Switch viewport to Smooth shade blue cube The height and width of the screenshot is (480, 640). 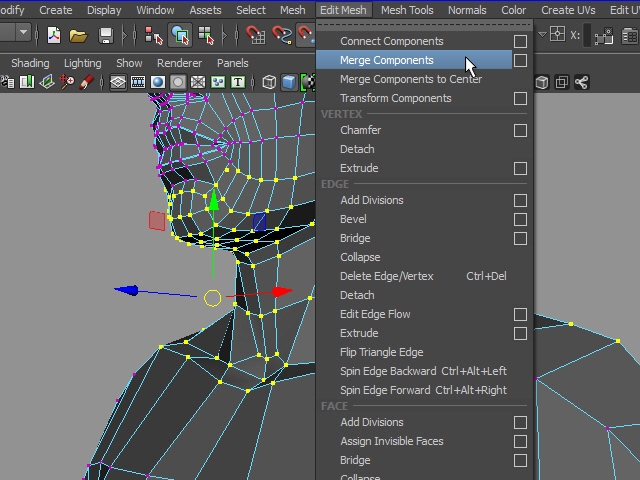289,82
